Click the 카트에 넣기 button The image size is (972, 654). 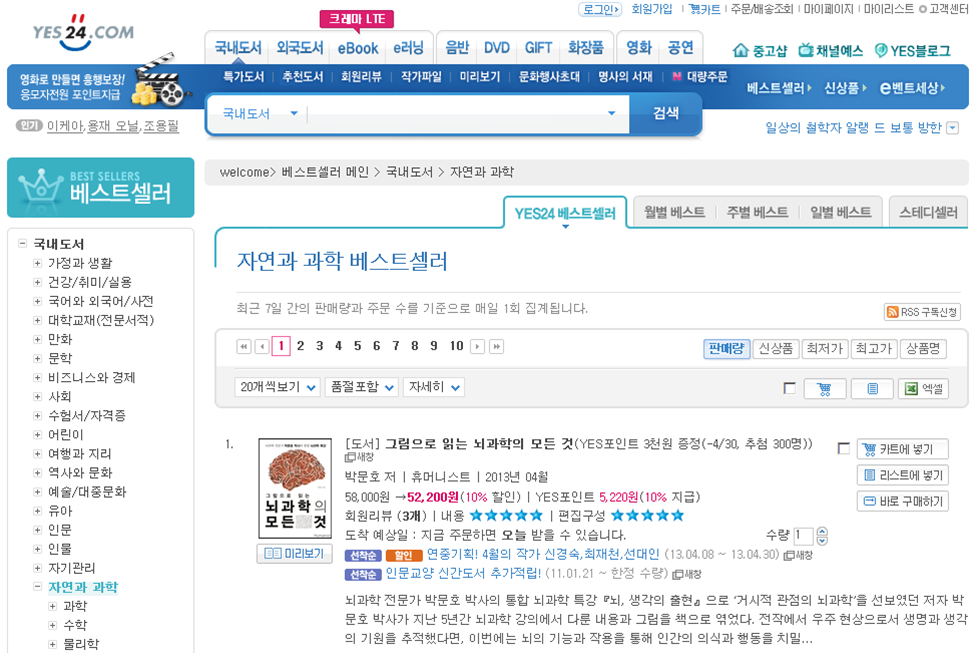tap(901, 449)
